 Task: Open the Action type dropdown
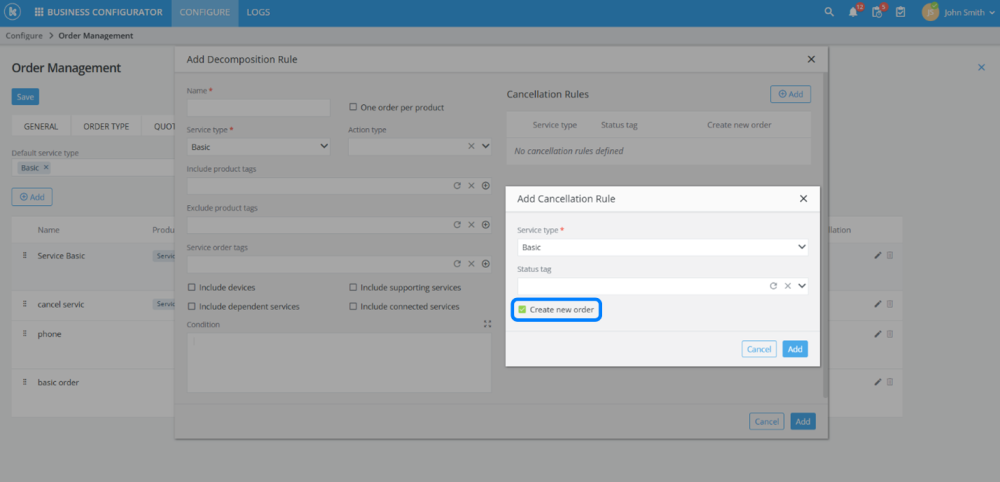point(486,146)
